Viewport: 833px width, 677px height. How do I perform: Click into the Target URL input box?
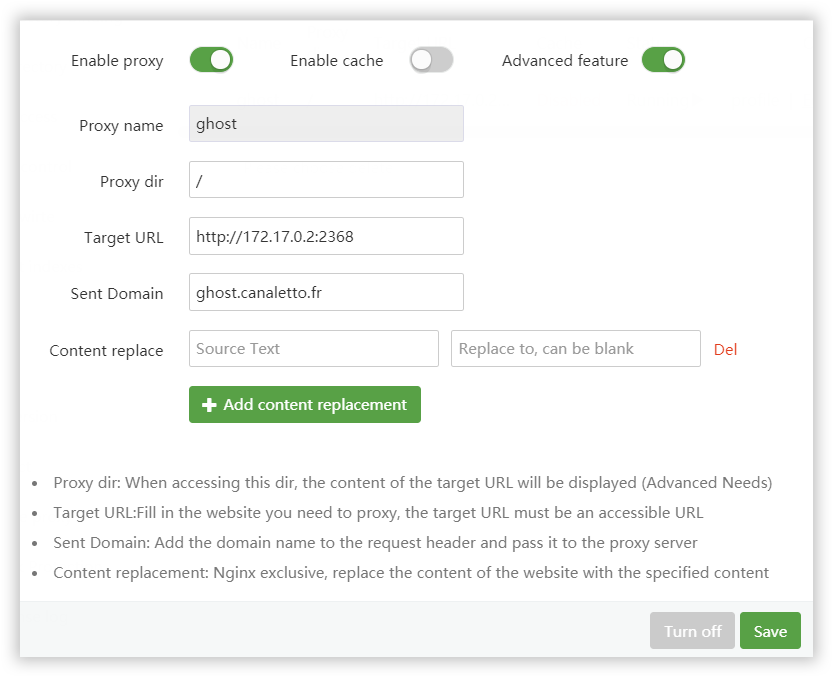point(326,236)
